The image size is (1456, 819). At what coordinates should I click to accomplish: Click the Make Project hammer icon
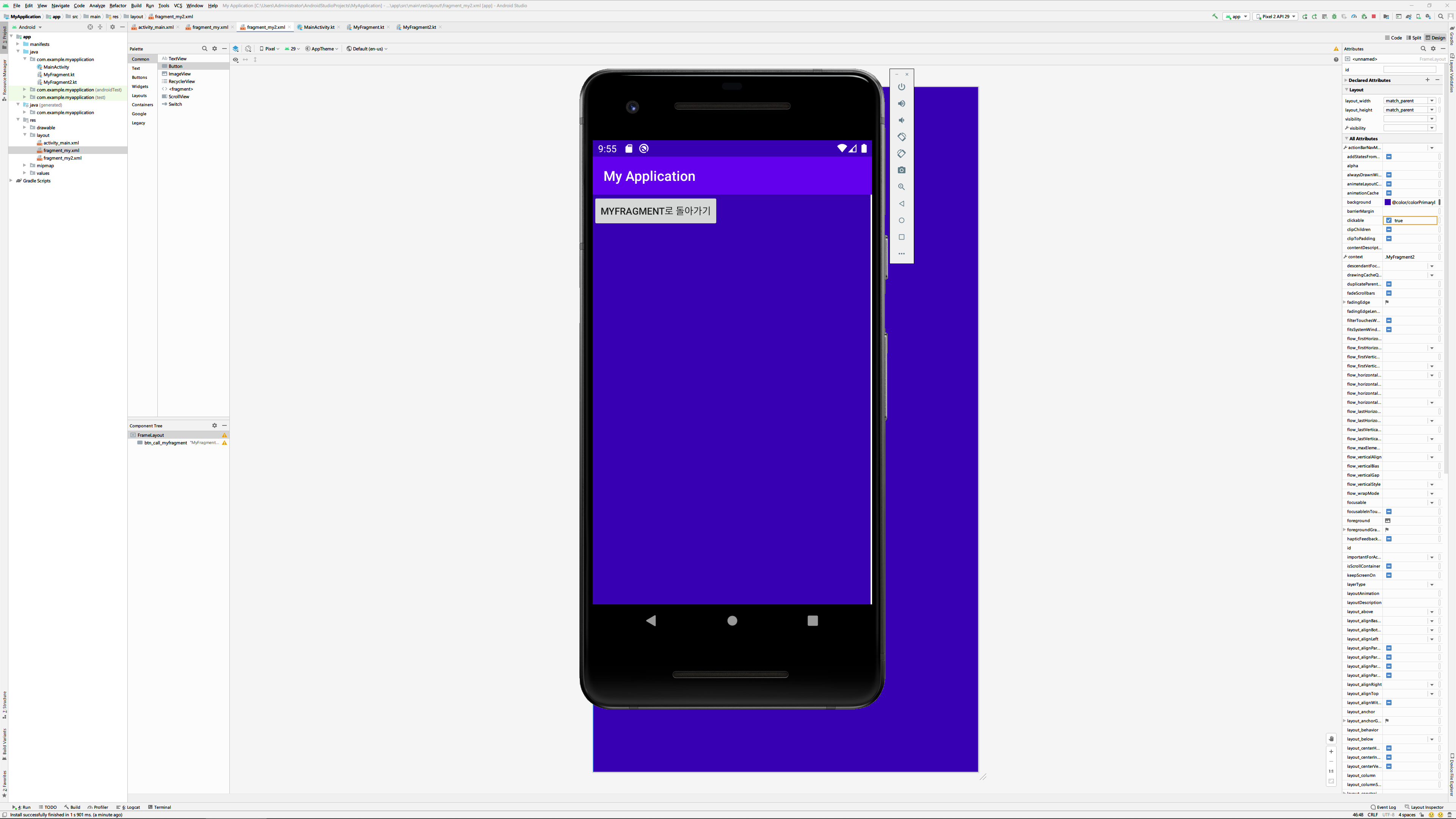click(1215, 16)
